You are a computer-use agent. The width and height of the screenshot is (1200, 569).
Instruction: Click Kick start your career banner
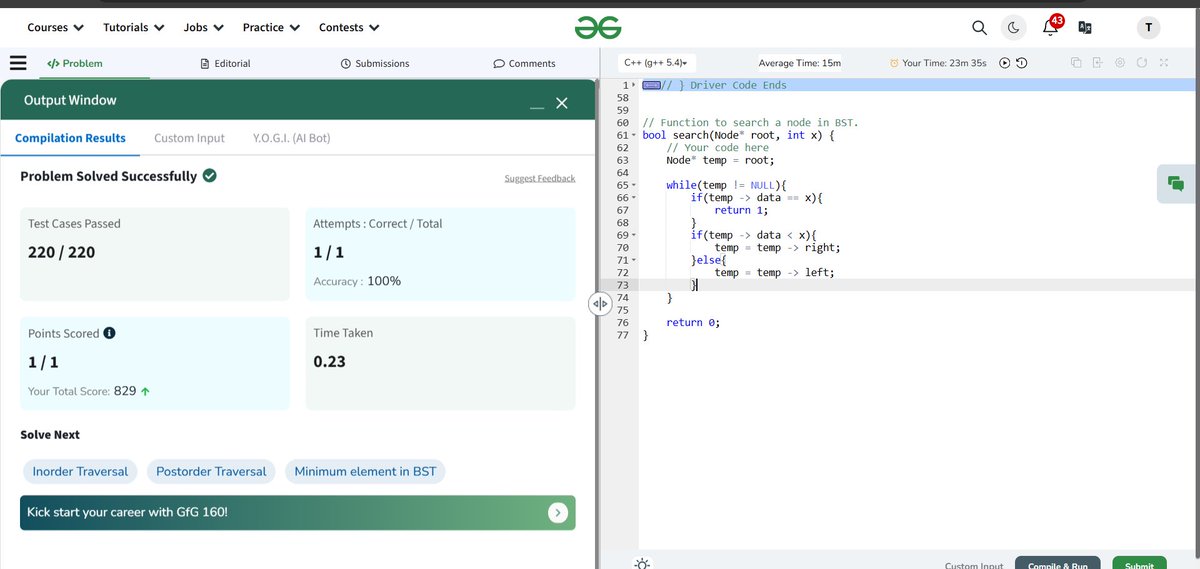[x=297, y=513]
